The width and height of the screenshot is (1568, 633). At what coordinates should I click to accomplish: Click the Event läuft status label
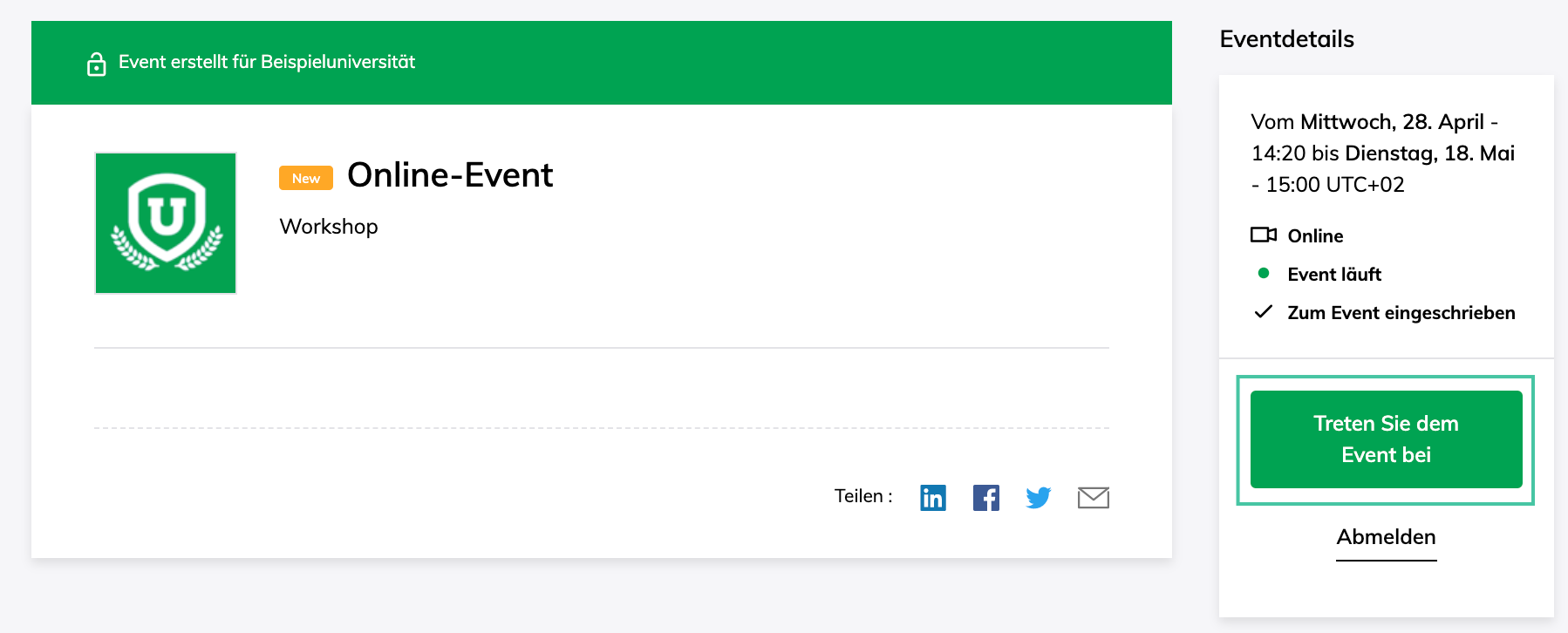point(1334,275)
